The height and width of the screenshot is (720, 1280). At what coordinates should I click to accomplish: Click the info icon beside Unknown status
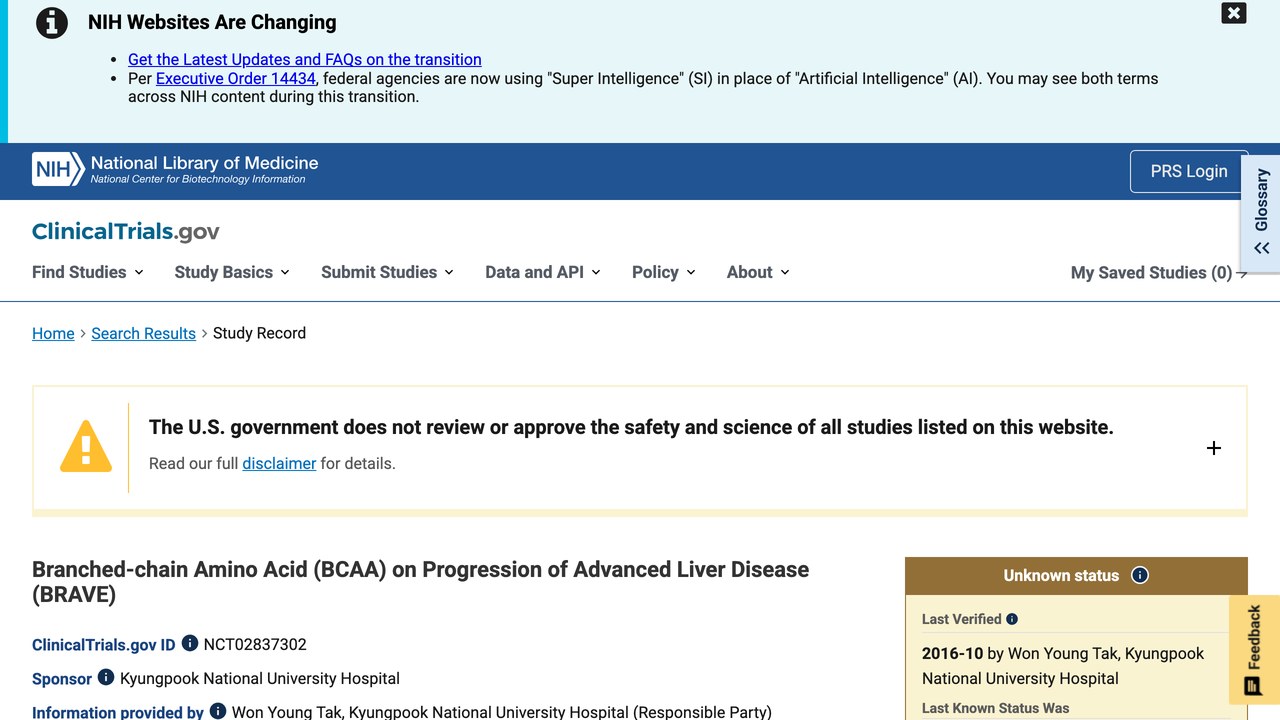coord(1140,575)
